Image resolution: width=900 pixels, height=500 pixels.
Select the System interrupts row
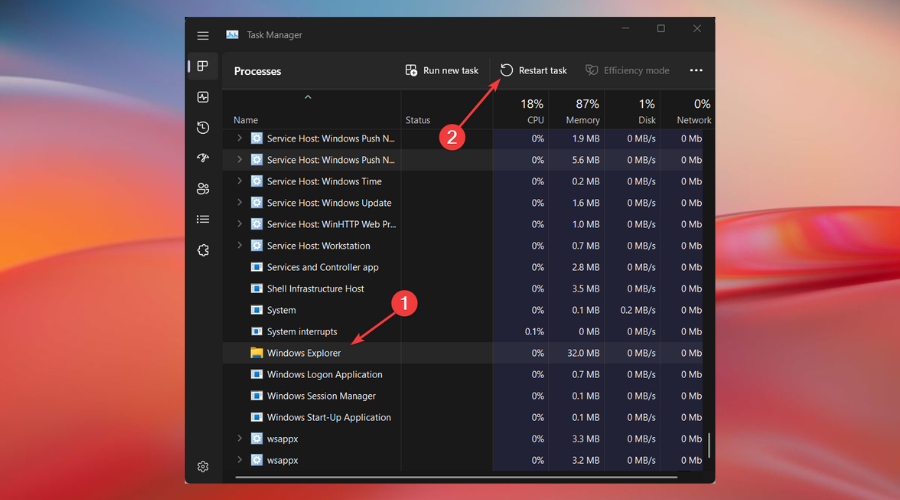463,331
